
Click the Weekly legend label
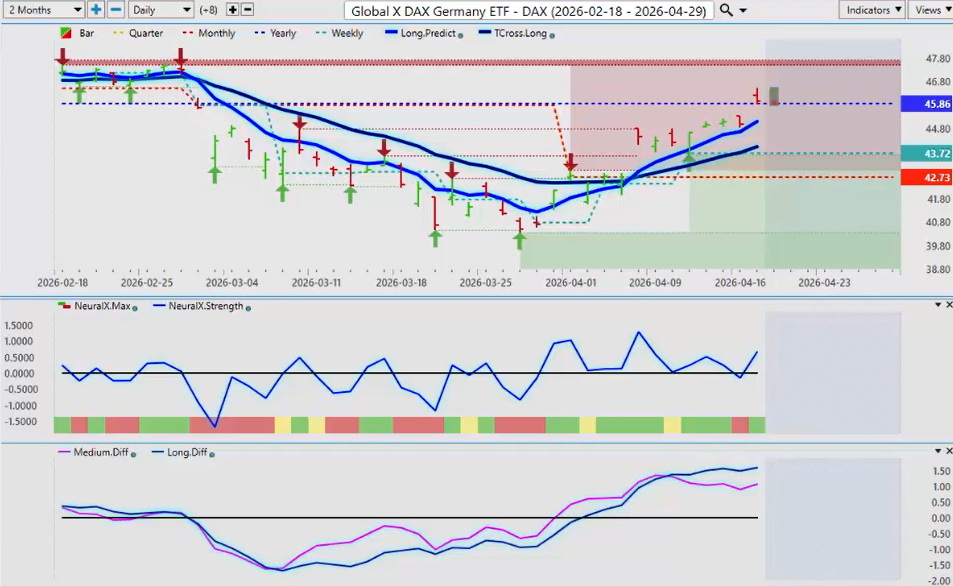(346, 33)
